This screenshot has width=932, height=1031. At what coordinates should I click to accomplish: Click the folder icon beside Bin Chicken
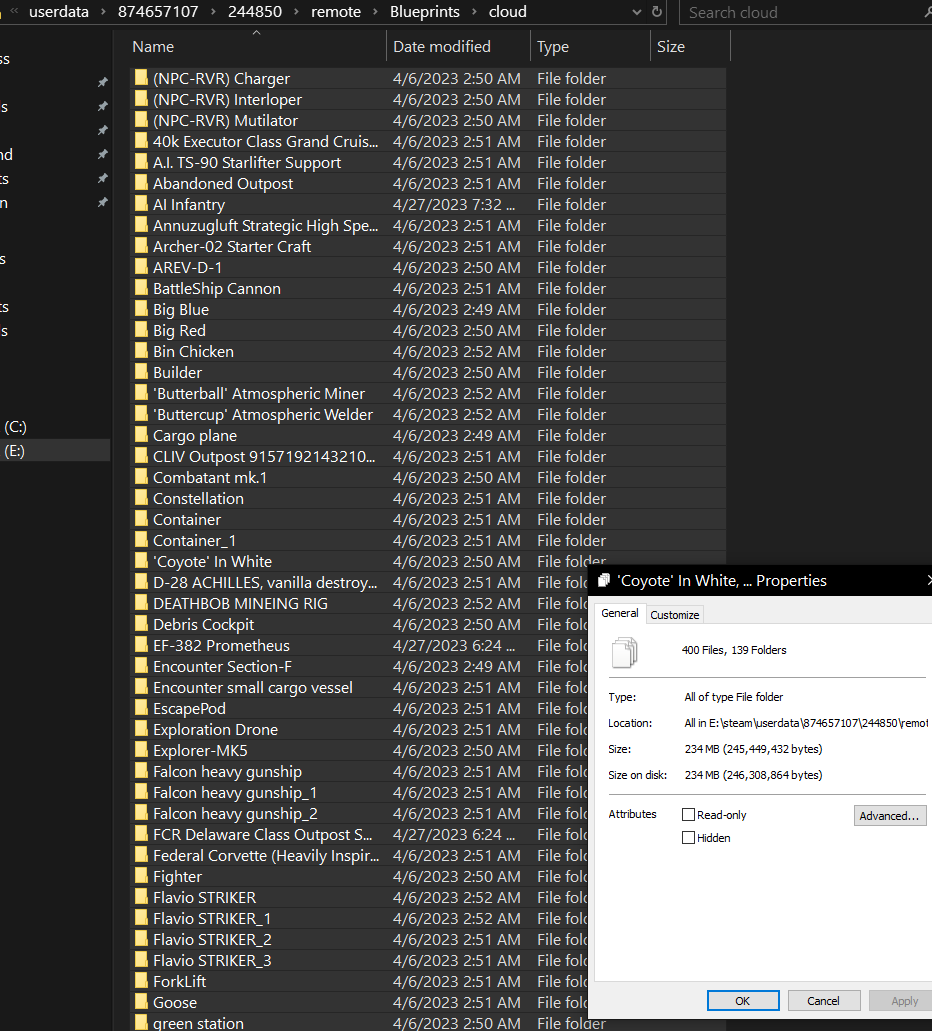(141, 351)
